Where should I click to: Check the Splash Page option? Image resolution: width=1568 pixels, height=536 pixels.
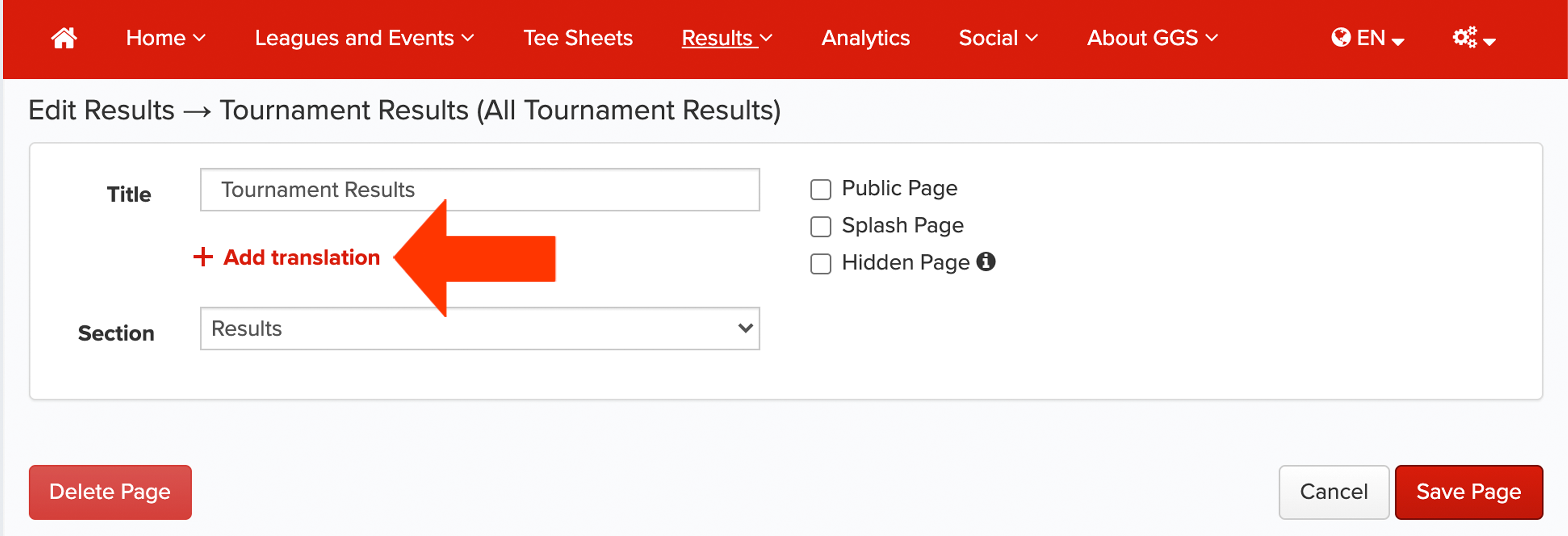821,226
